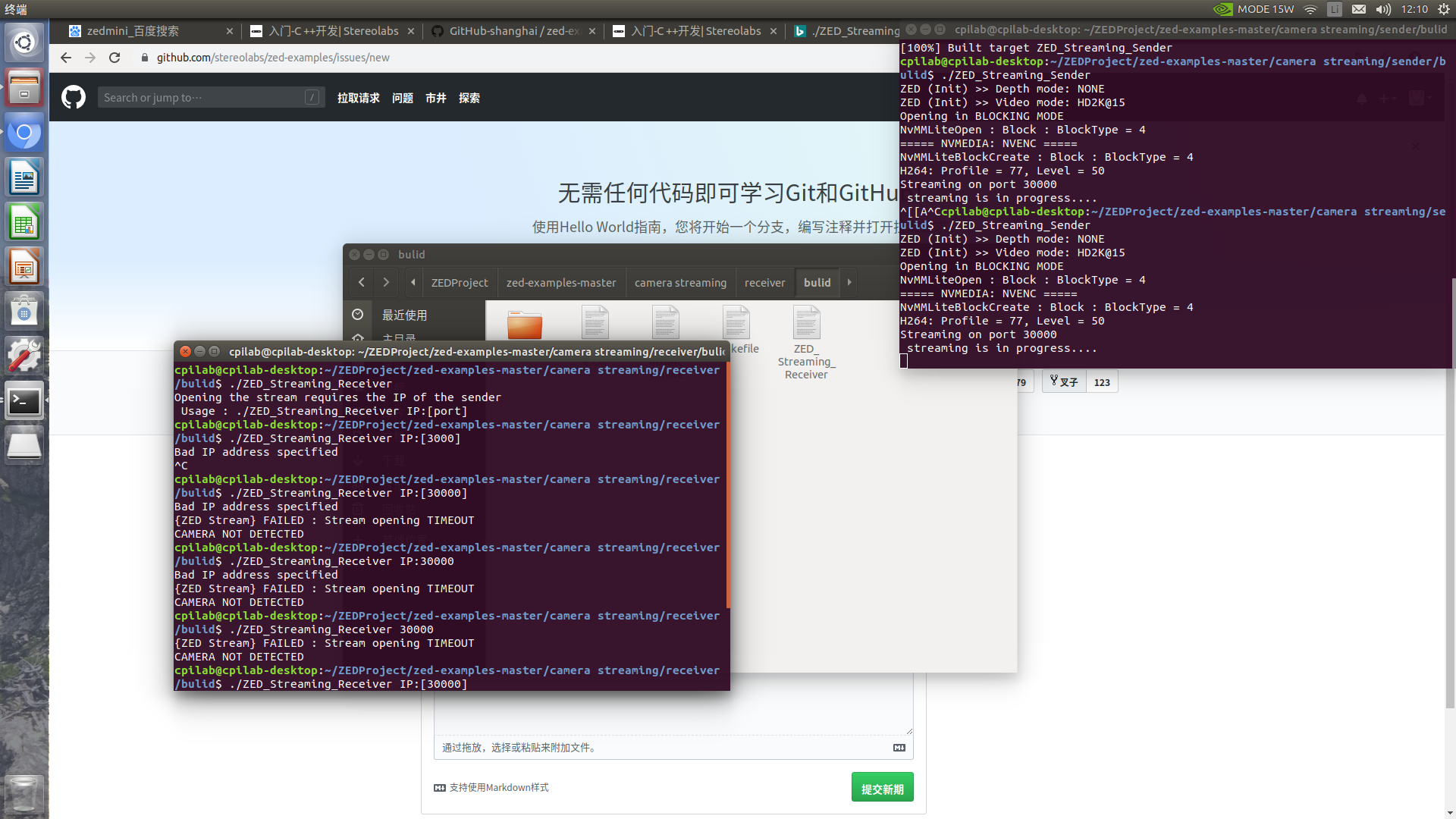1456x819 pixels.
Task: Open LibreOffice Calc from the dock
Action: tap(24, 221)
